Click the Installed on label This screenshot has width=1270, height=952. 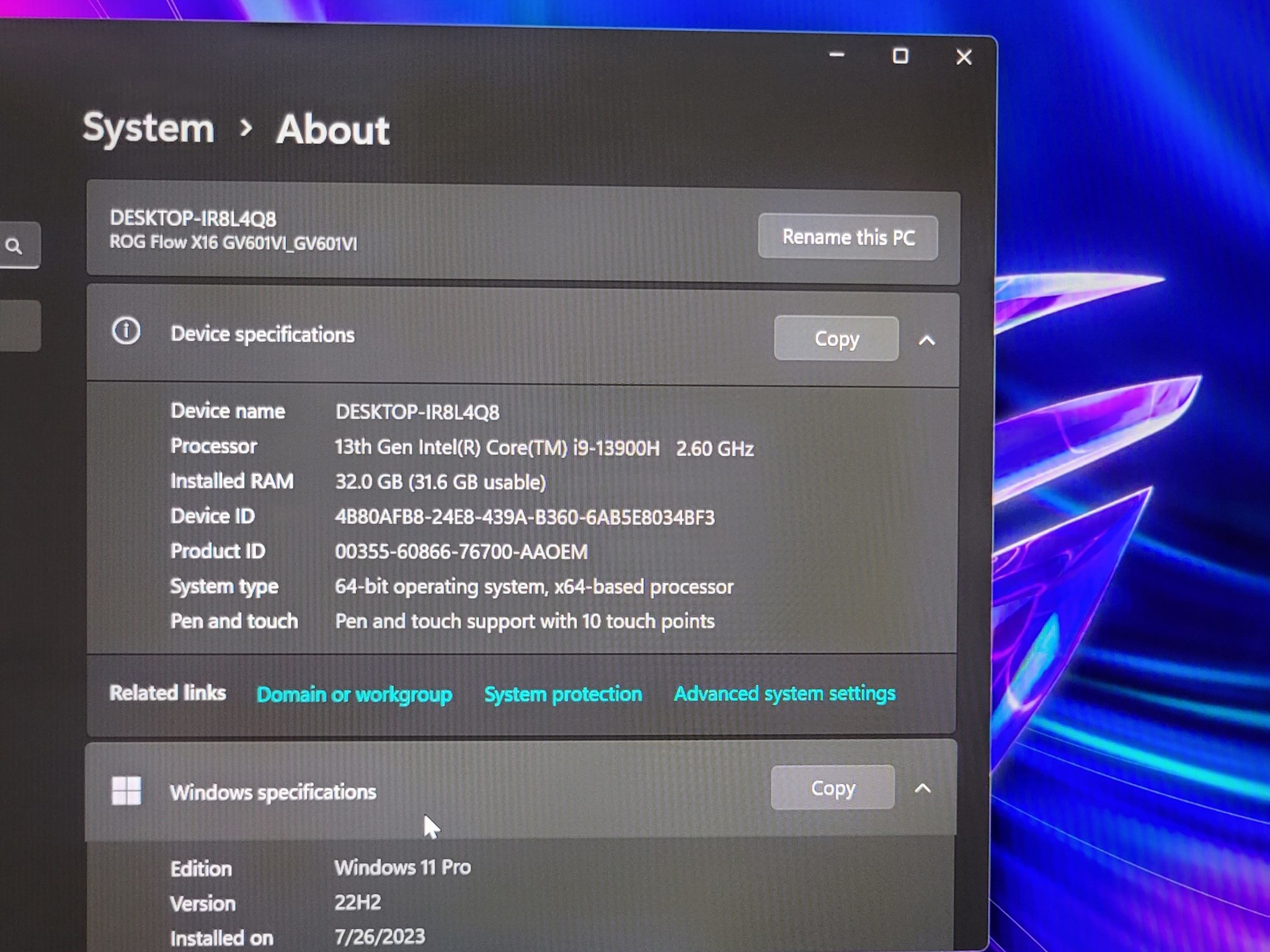click(221, 938)
